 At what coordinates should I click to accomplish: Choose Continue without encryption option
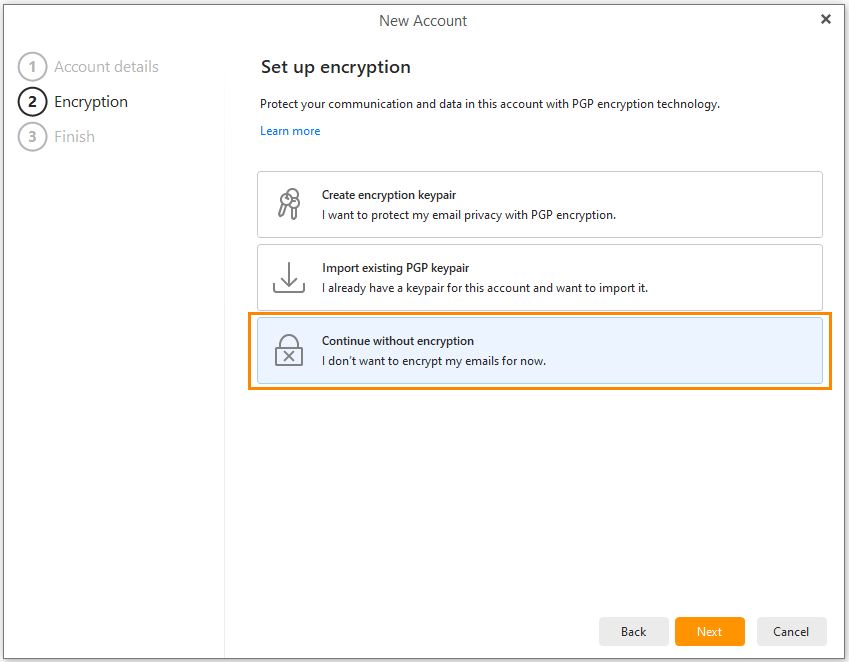click(x=540, y=351)
